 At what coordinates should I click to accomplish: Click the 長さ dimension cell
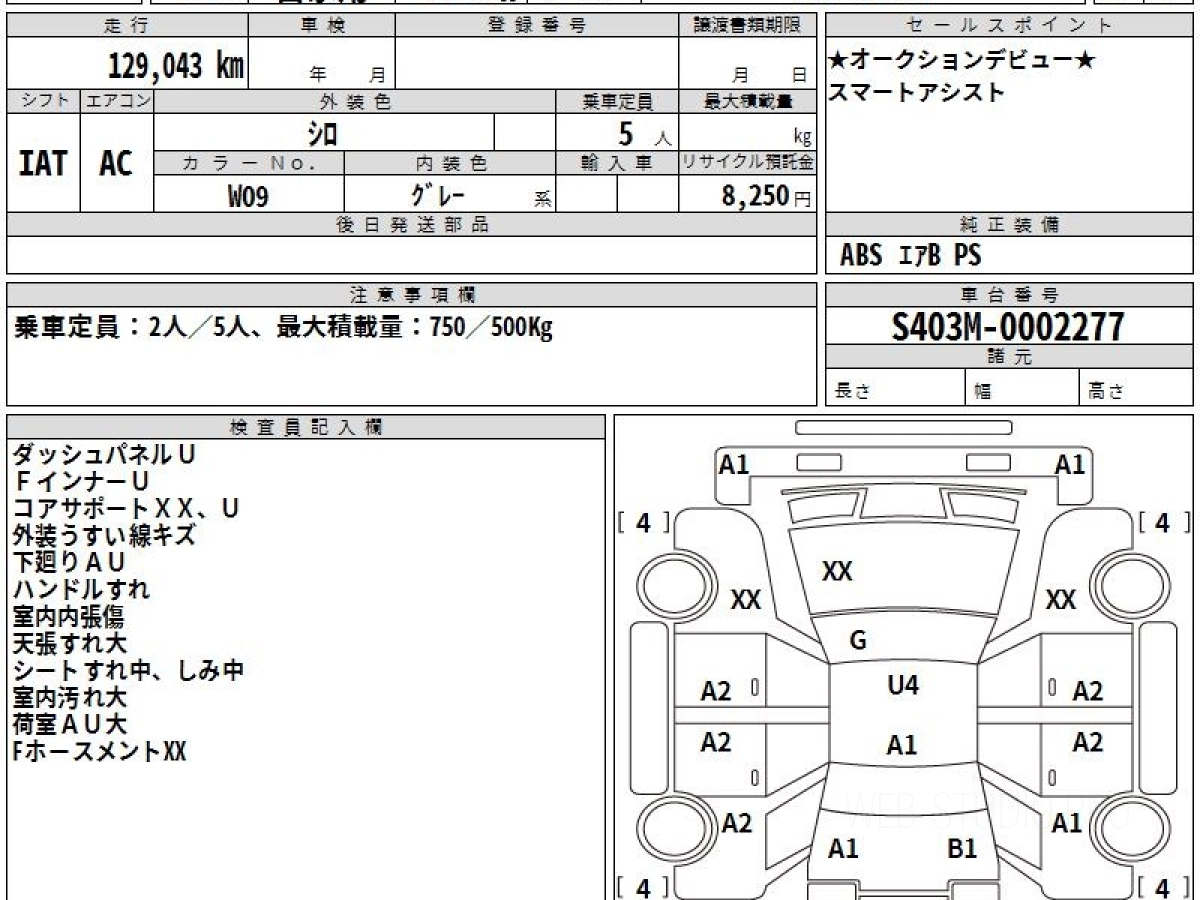click(896, 388)
